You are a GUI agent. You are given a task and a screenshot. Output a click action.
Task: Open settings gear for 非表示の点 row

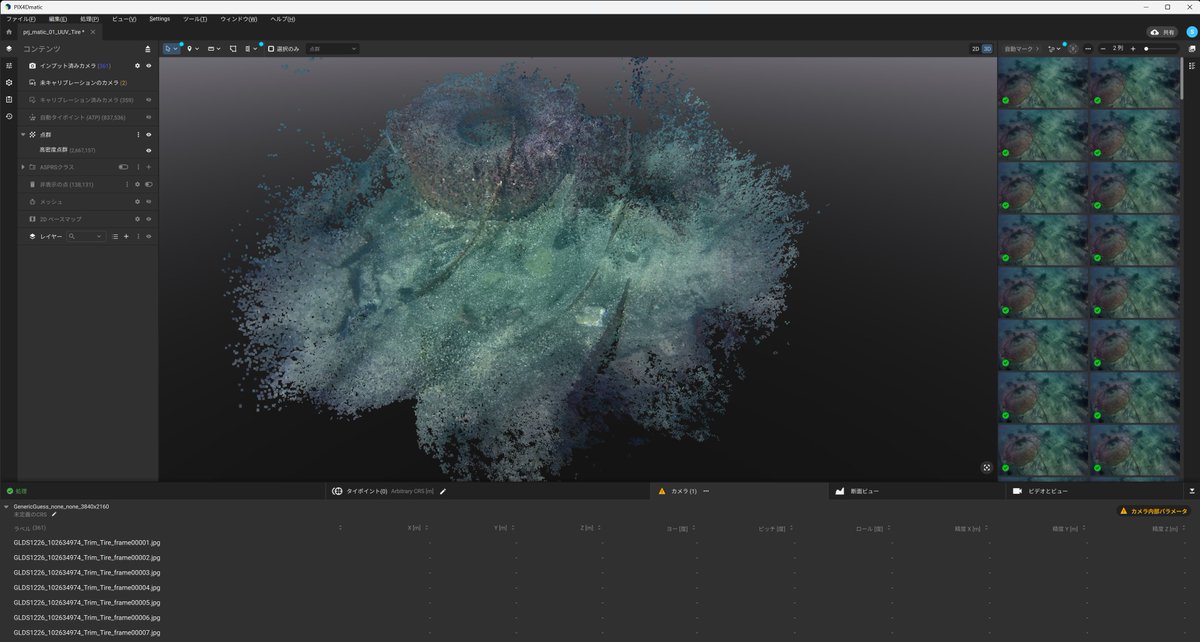(138, 185)
